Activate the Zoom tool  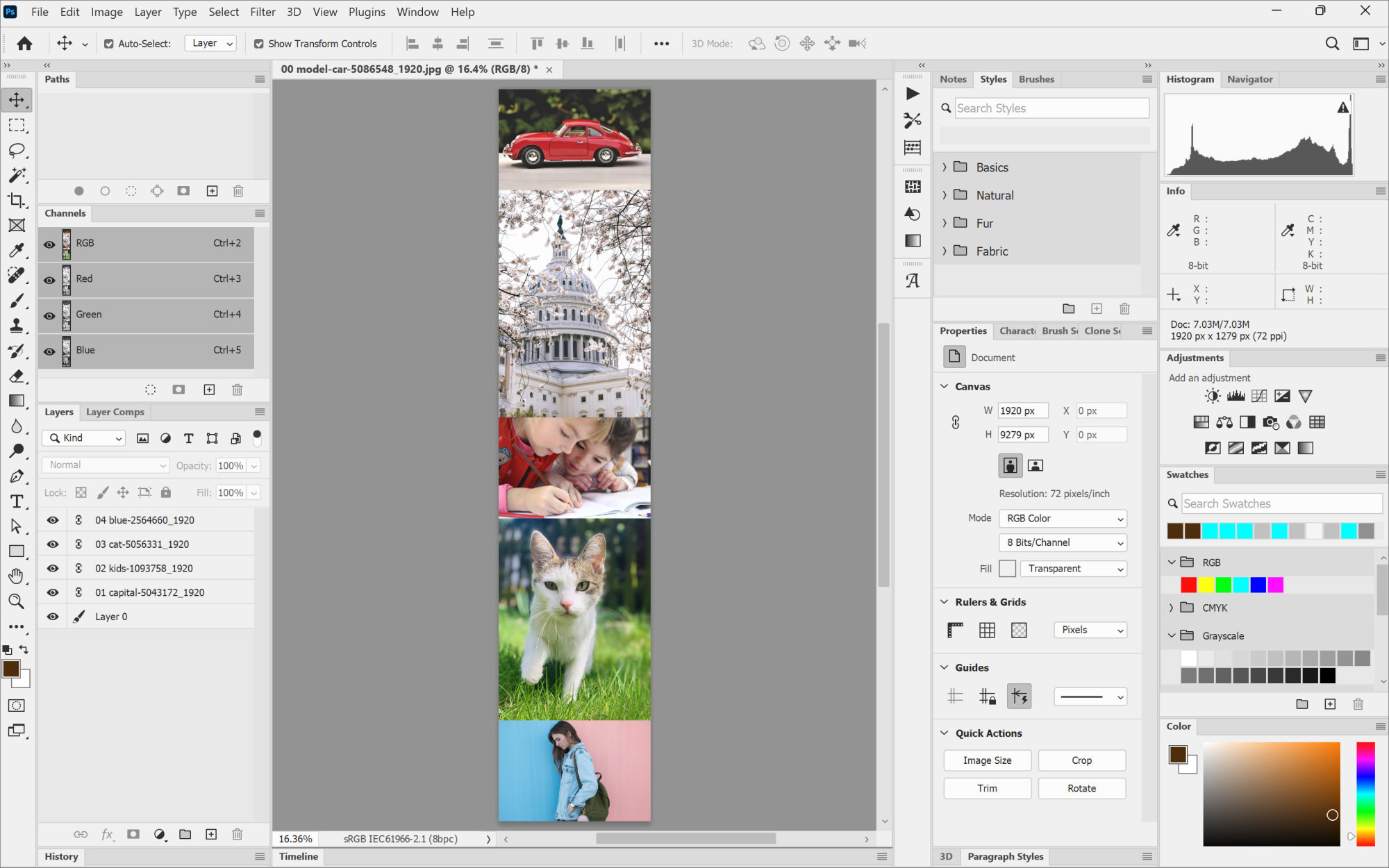[x=17, y=601]
